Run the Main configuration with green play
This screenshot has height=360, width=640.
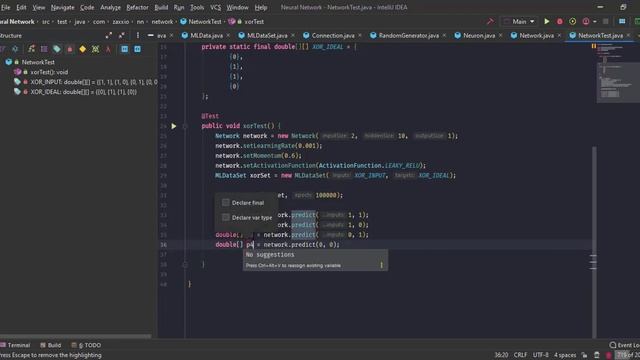(547, 21)
